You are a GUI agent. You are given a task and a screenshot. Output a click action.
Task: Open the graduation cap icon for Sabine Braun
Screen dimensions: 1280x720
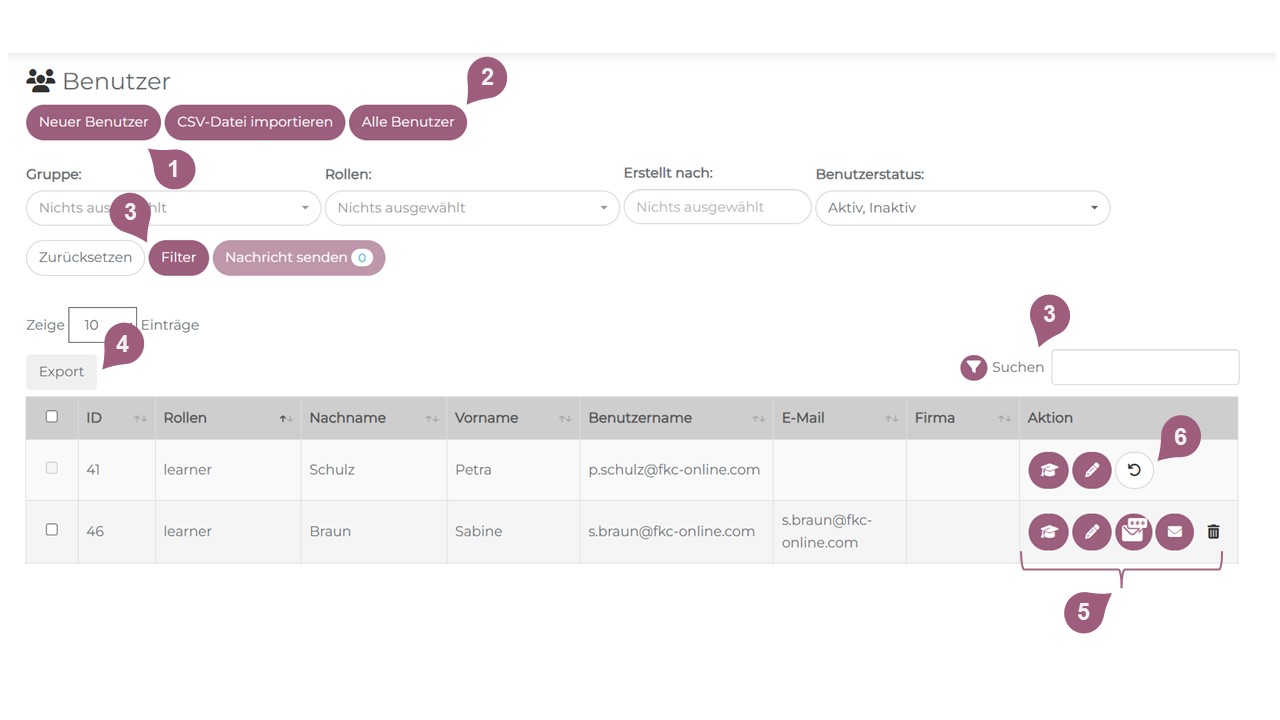point(1048,532)
